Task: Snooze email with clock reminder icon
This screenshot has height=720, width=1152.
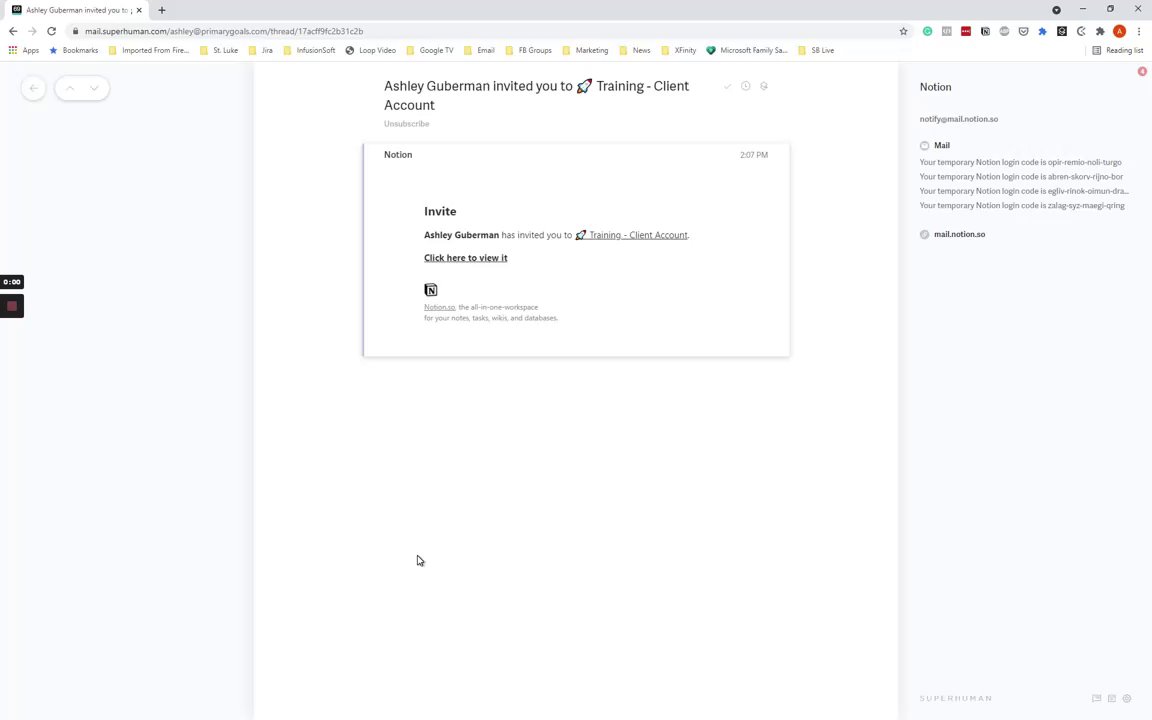Action: (746, 86)
